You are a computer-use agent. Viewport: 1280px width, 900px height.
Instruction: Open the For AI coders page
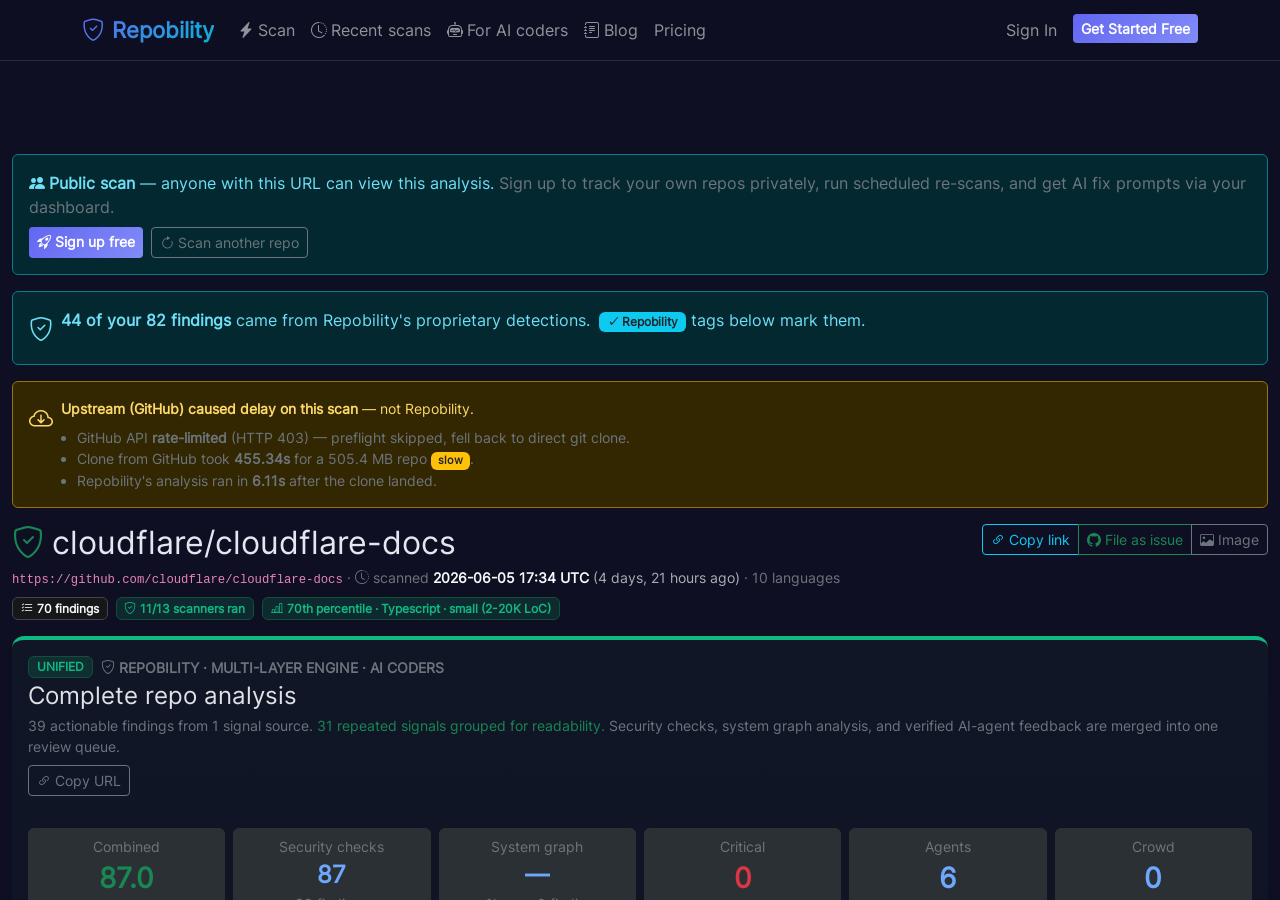(x=507, y=30)
